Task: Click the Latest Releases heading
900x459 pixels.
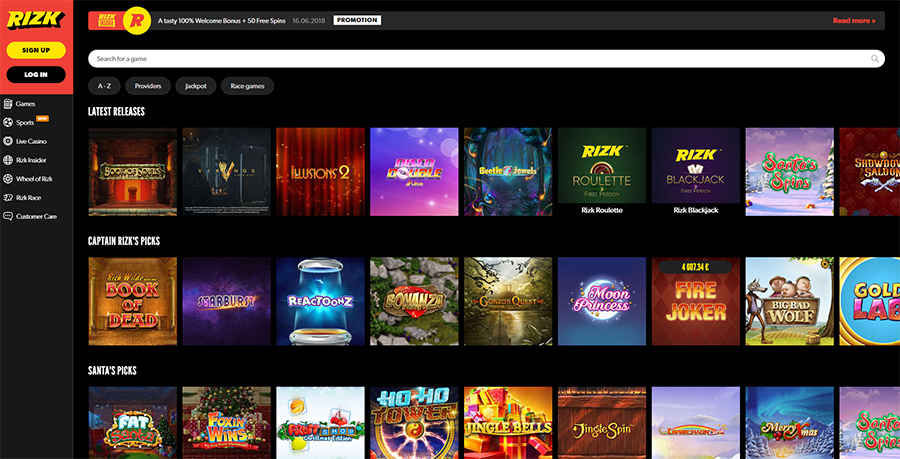Action: 117,111
